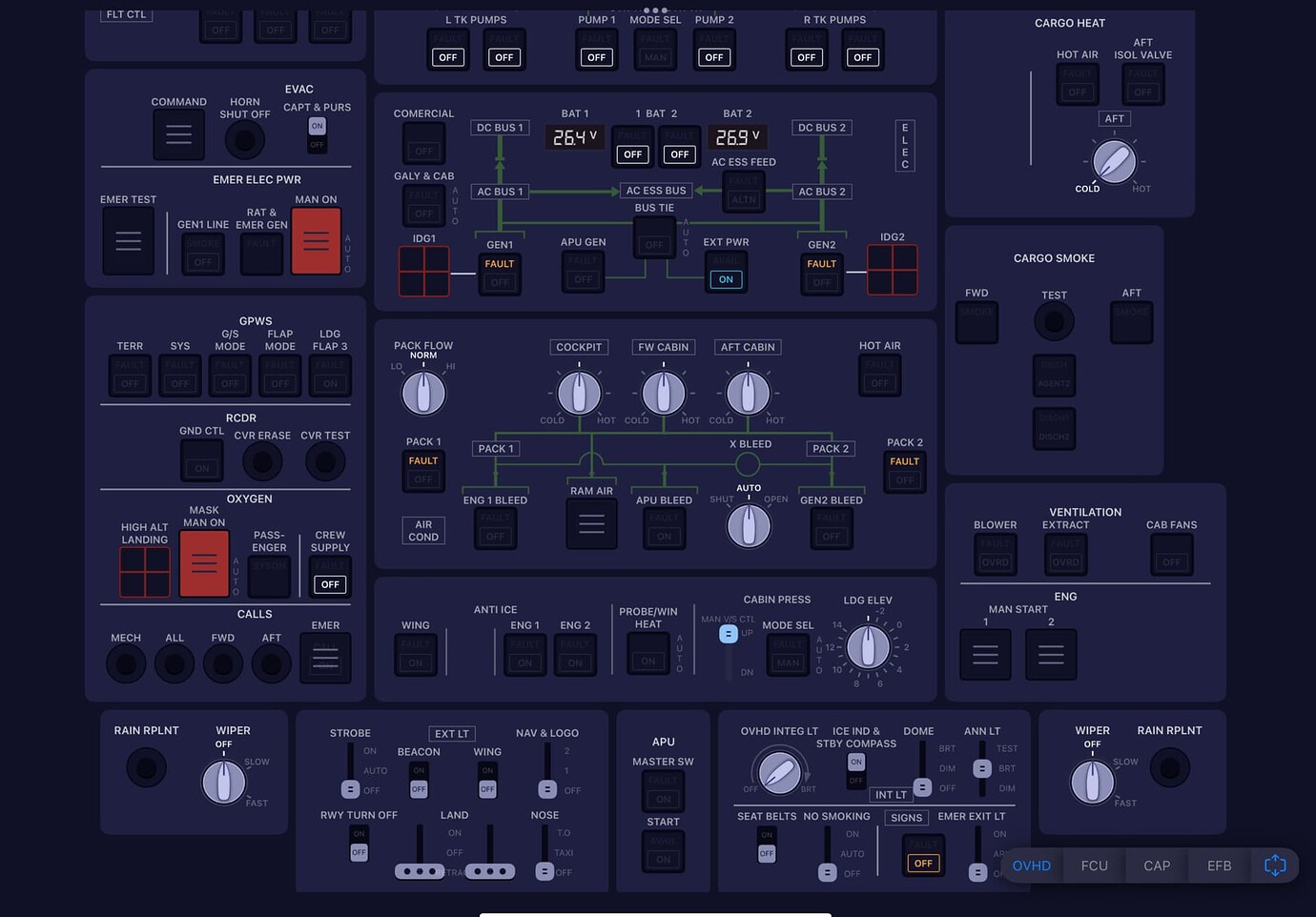Viewport: 1316px width, 917px height.
Task: Toggle the BEACON switch
Action: [x=419, y=783]
